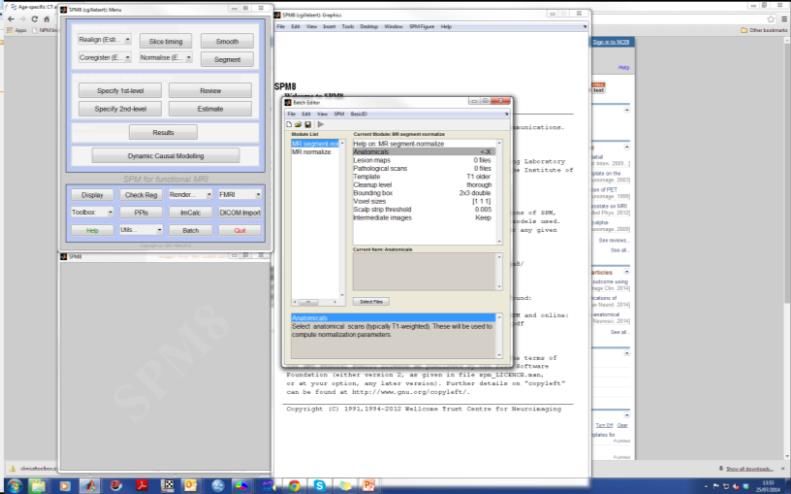Click the Segment button

pos(227,60)
